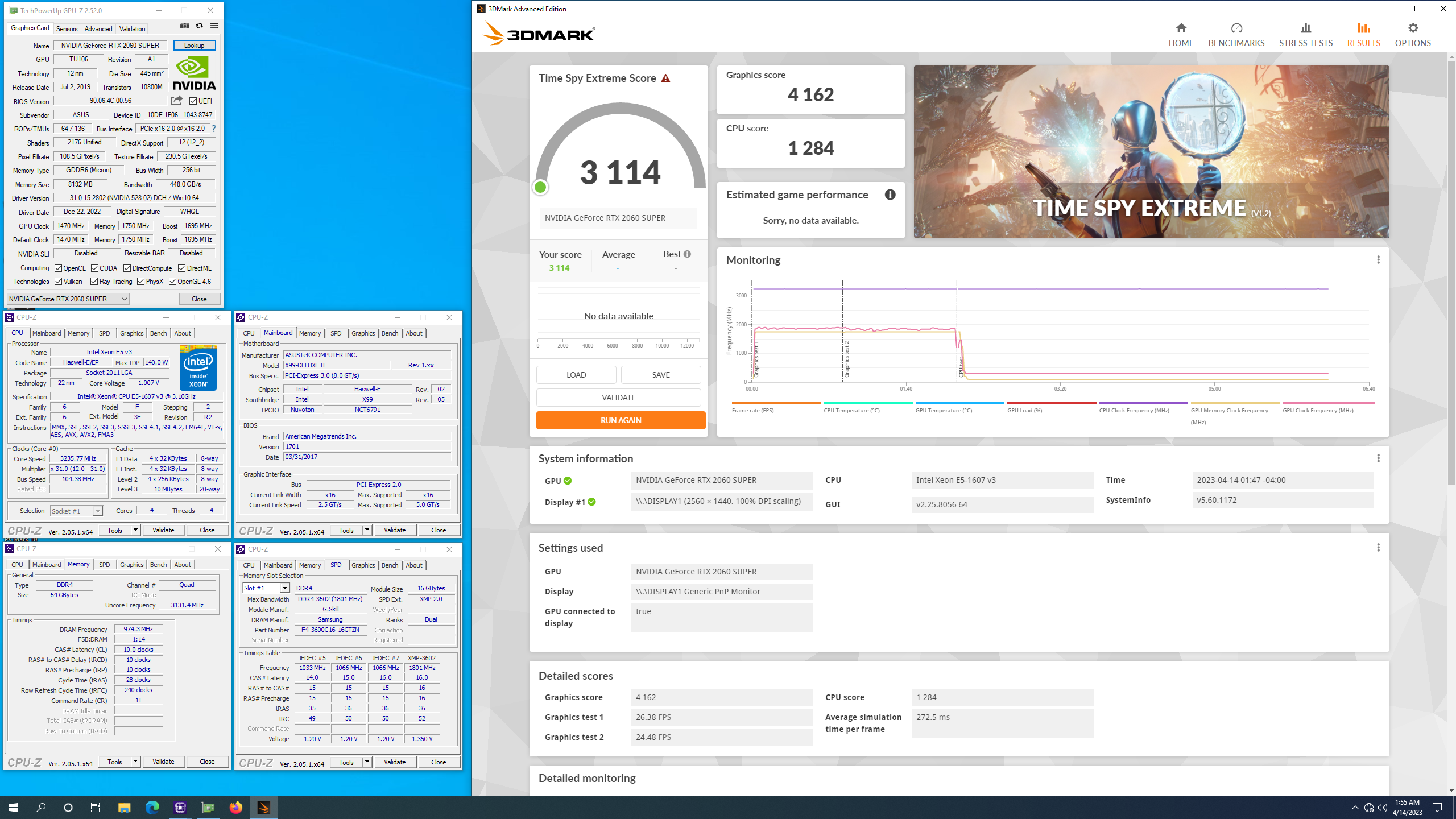Expand Tools arrow in CPU-Z Memory window
Viewport: 1456px width, 819px height.
(135, 762)
